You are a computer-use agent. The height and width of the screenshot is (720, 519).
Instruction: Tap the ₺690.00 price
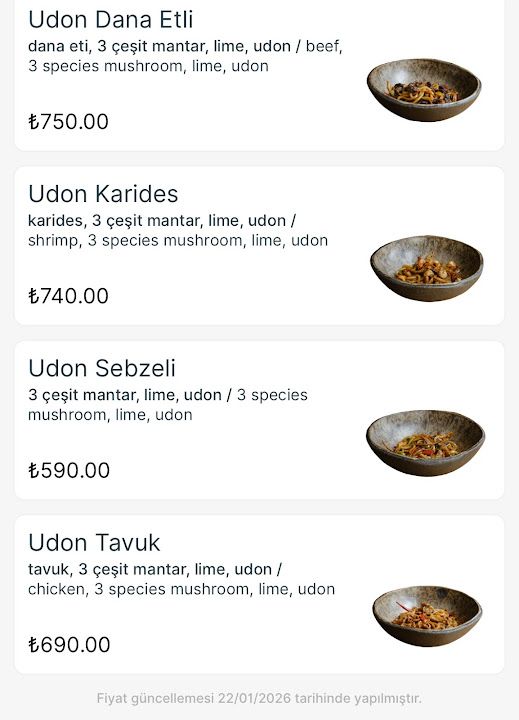[69, 645]
